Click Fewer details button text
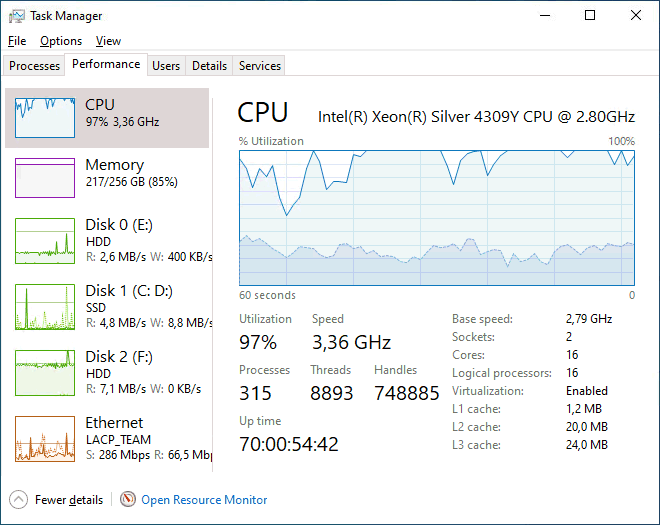The height and width of the screenshot is (525, 660). click(x=68, y=499)
